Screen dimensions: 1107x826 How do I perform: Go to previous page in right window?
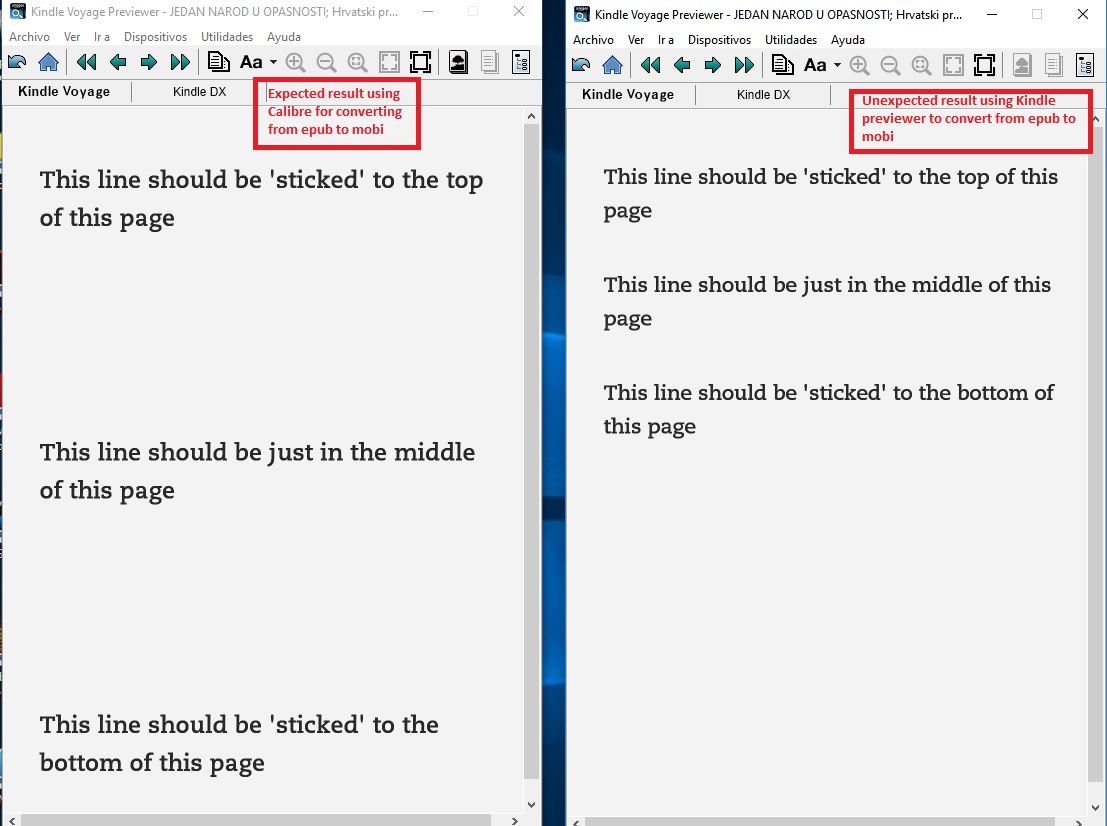(x=682, y=66)
